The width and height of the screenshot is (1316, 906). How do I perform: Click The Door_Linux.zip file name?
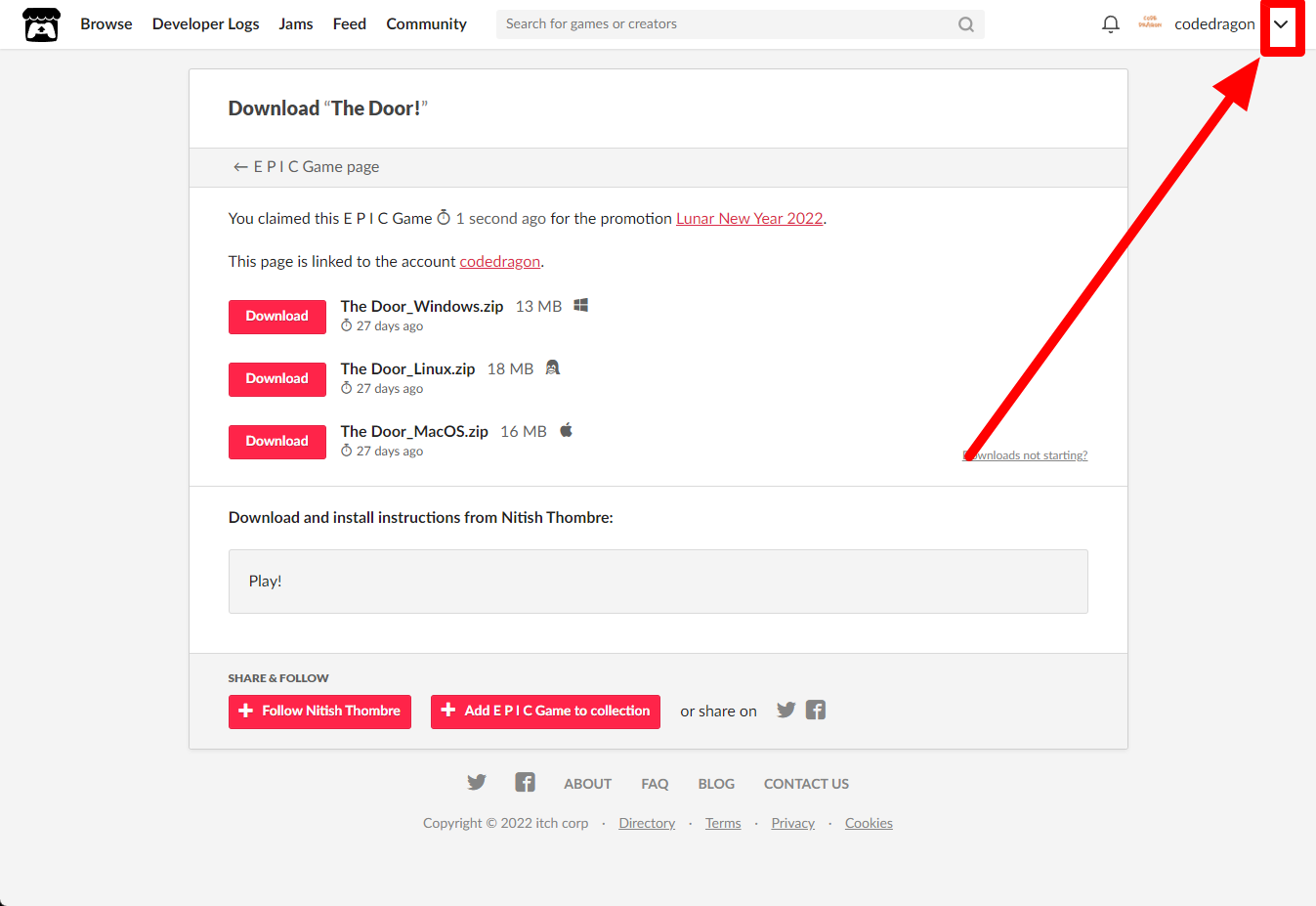click(407, 368)
